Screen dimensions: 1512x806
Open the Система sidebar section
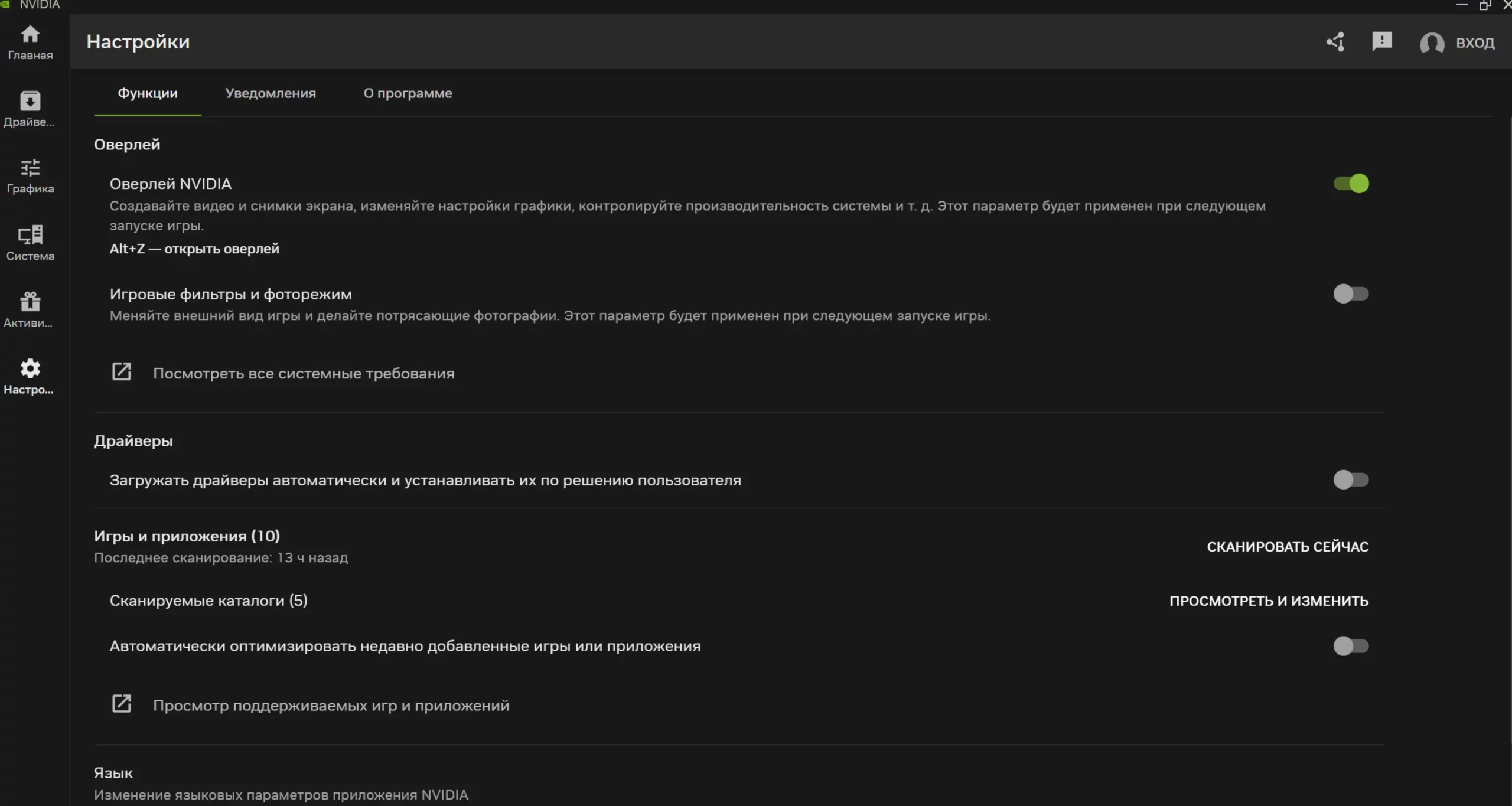tap(30, 236)
